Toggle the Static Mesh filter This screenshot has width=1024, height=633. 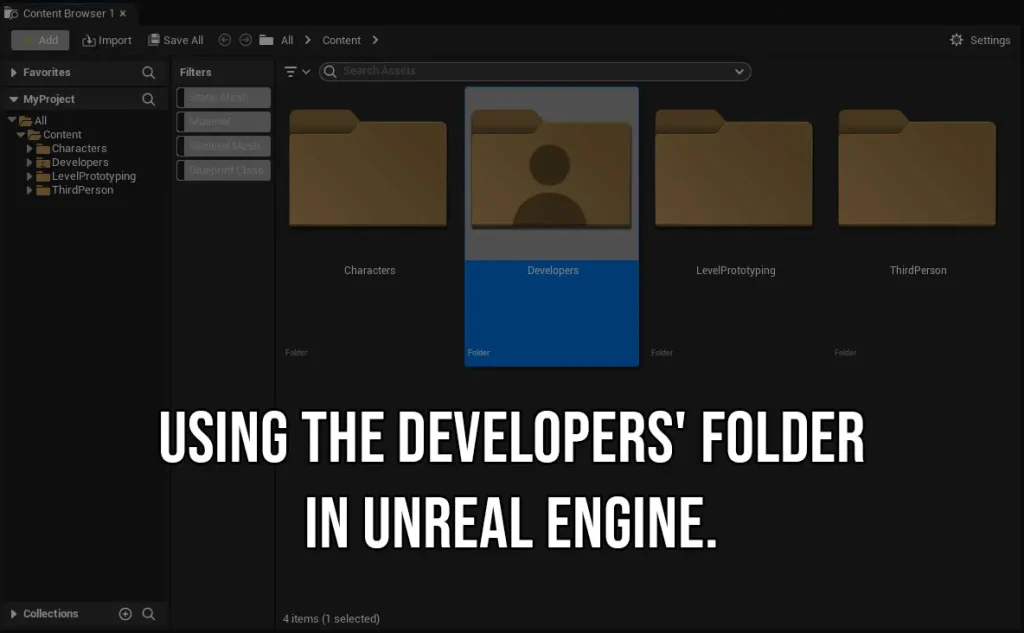(x=224, y=97)
